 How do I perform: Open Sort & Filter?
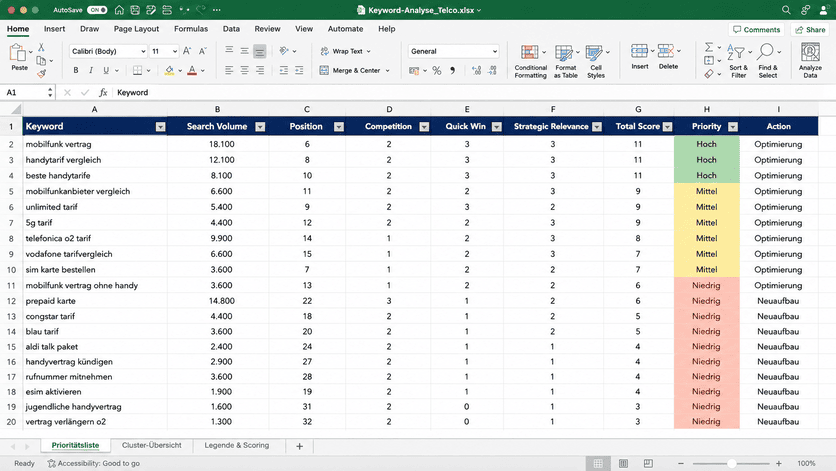[738, 61]
